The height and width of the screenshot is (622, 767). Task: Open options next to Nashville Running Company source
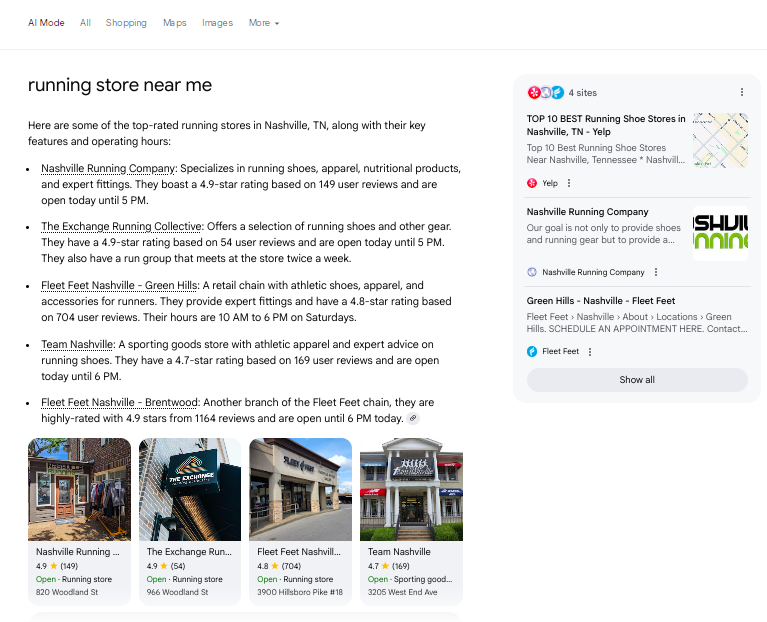656,272
